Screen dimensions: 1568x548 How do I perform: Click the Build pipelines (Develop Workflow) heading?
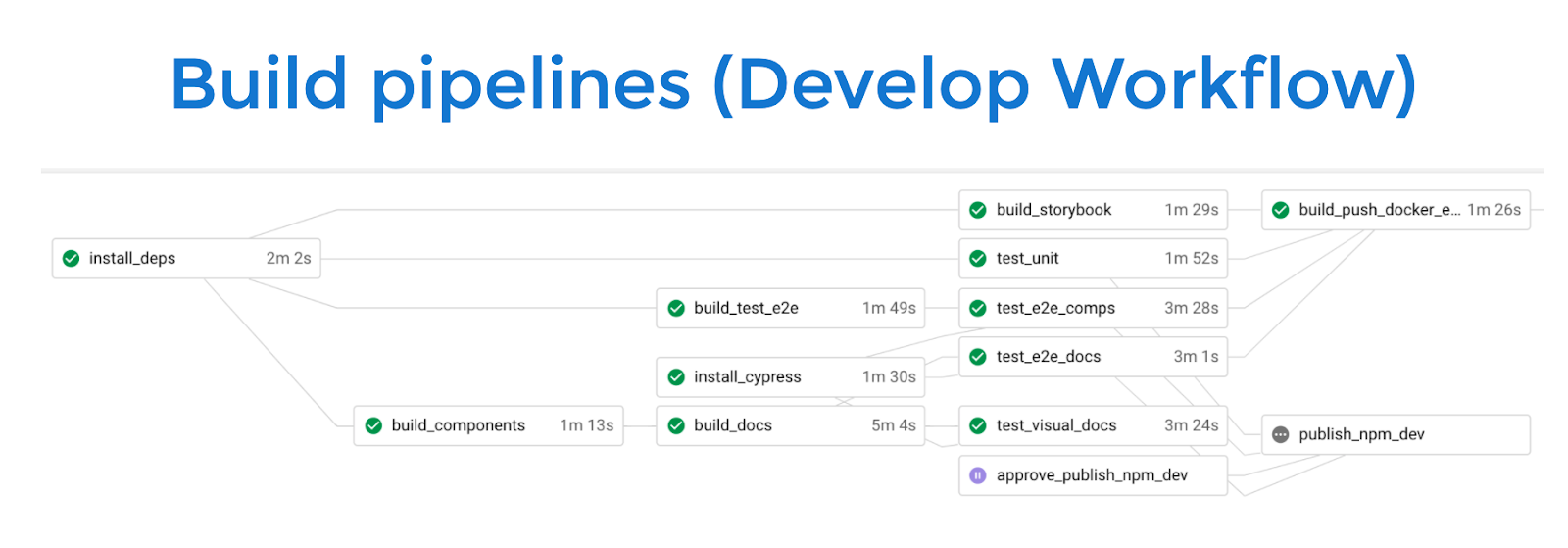[x=793, y=84]
